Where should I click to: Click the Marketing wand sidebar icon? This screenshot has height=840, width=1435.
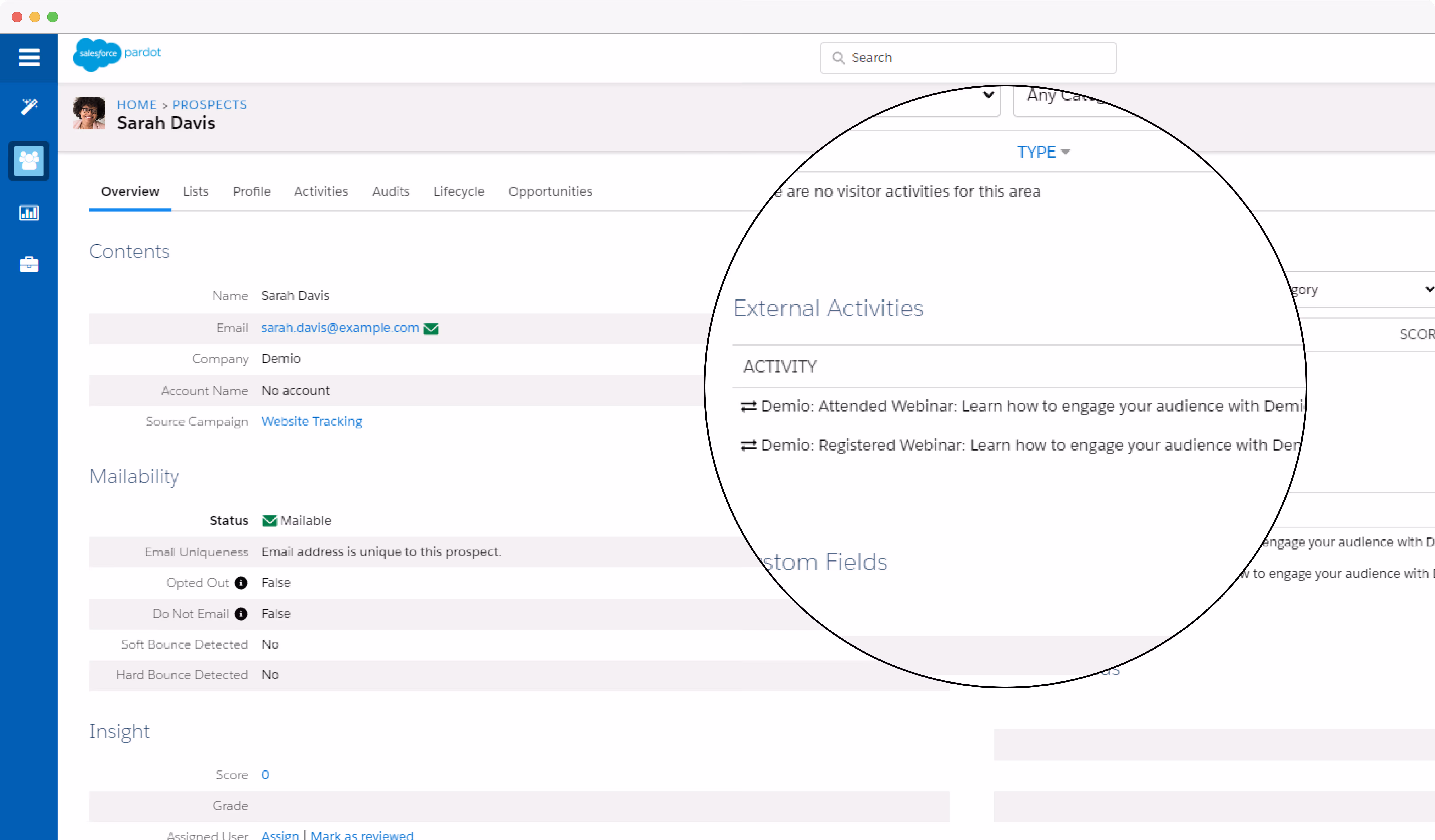coord(29,107)
